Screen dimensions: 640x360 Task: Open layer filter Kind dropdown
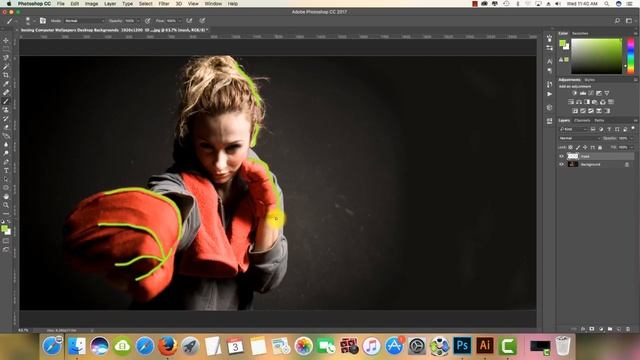[x=573, y=129]
